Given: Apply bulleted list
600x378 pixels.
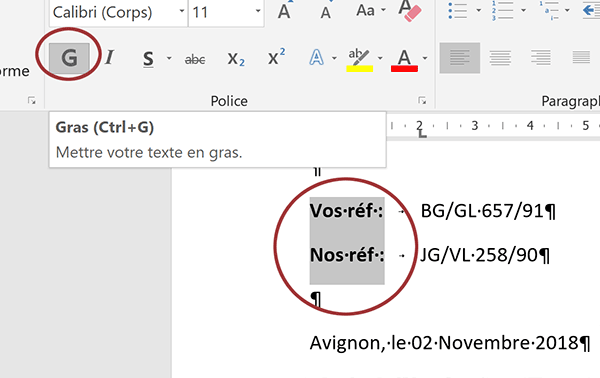Looking at the screenshot, I should pos(458,11).
